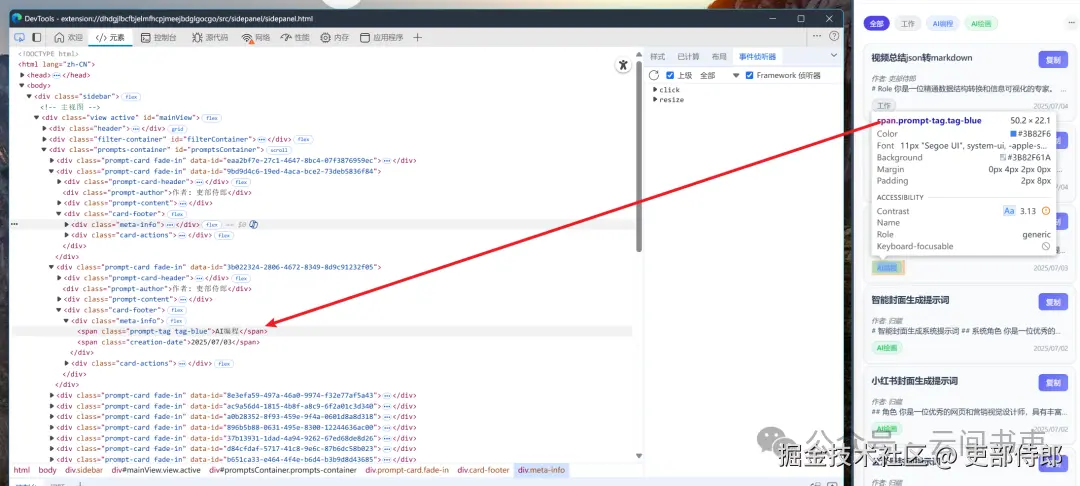
Task: Expand more sidebar panes chevron
Action: pos(833,56)
